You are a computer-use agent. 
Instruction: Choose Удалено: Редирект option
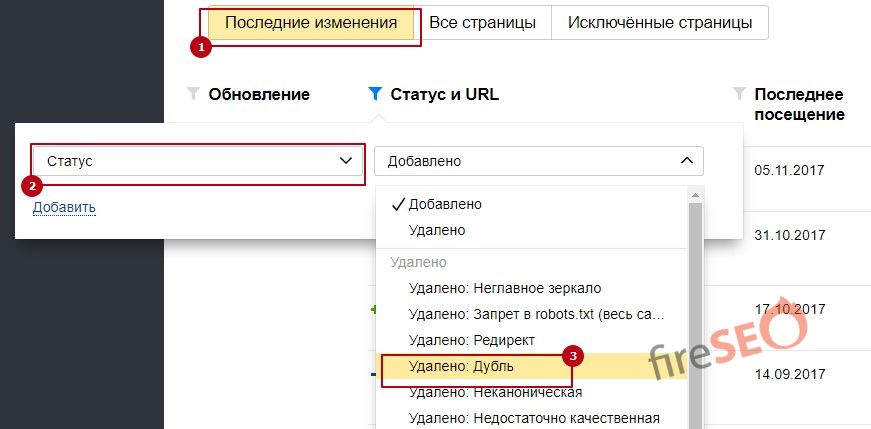[x=532, y=340]
